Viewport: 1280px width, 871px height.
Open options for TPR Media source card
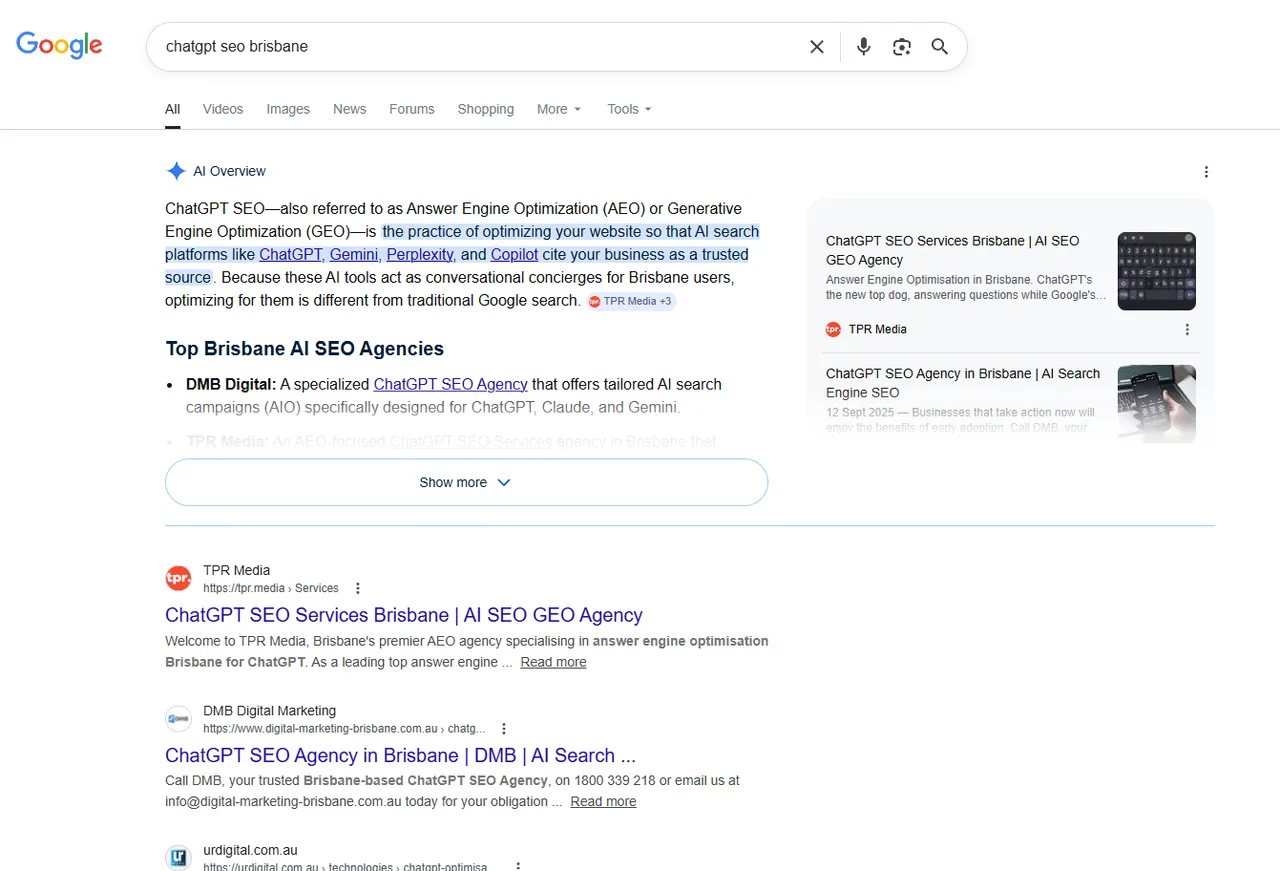click(1187, 329)
